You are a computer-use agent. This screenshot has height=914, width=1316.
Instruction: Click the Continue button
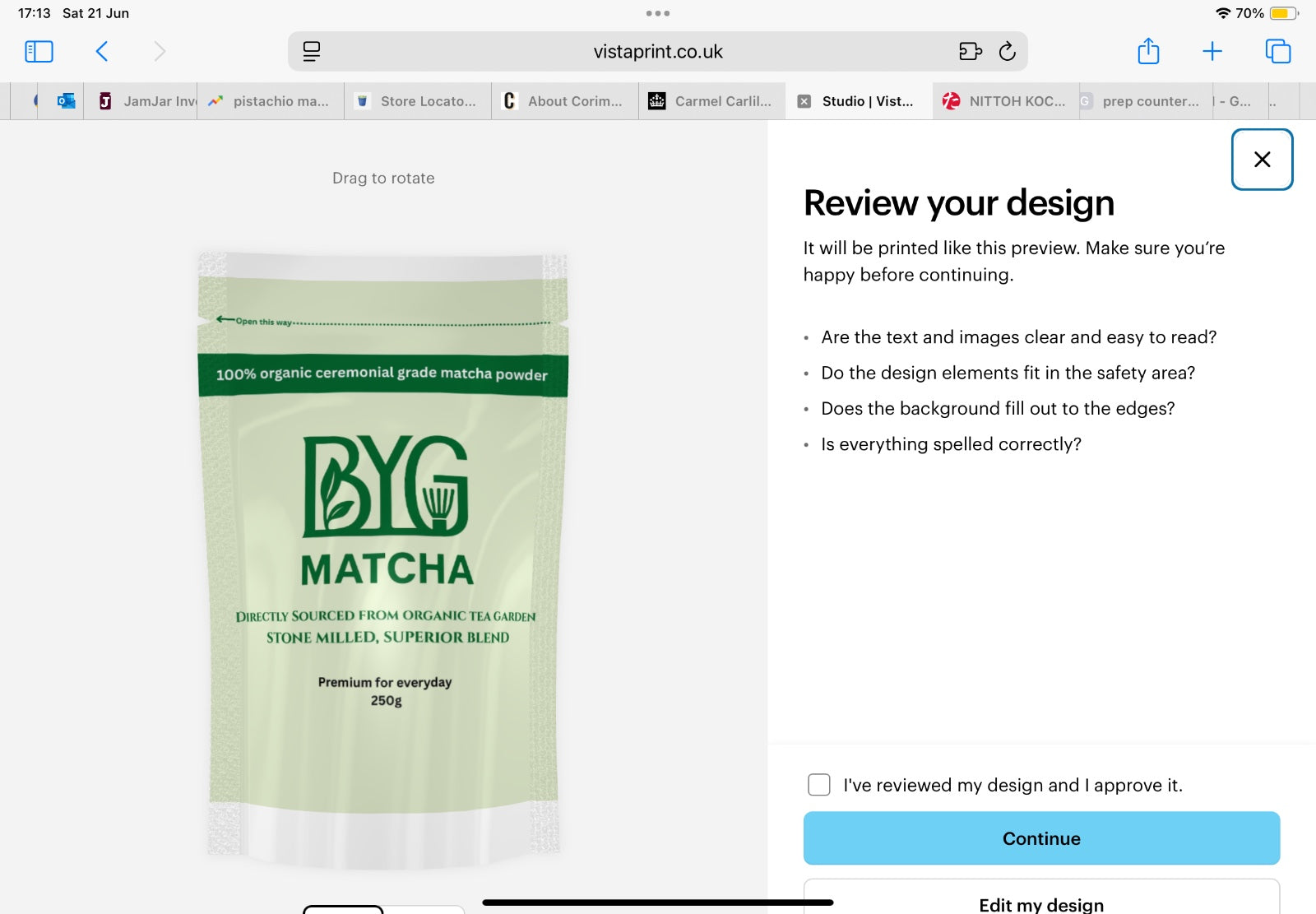[1041, 838]
